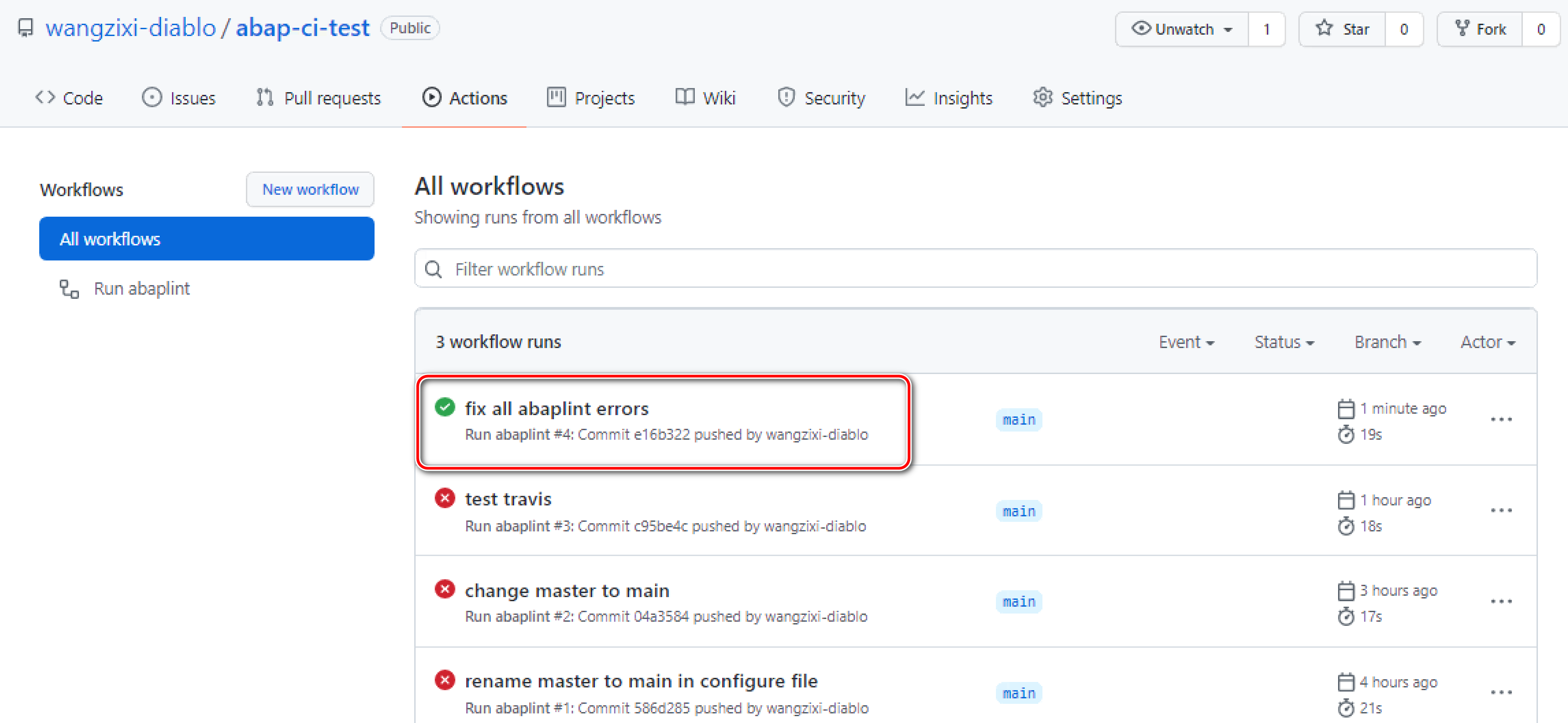Screen dimensions: 1568x723
Task: Click the magnifier icon in filter box
Action: 433,269
